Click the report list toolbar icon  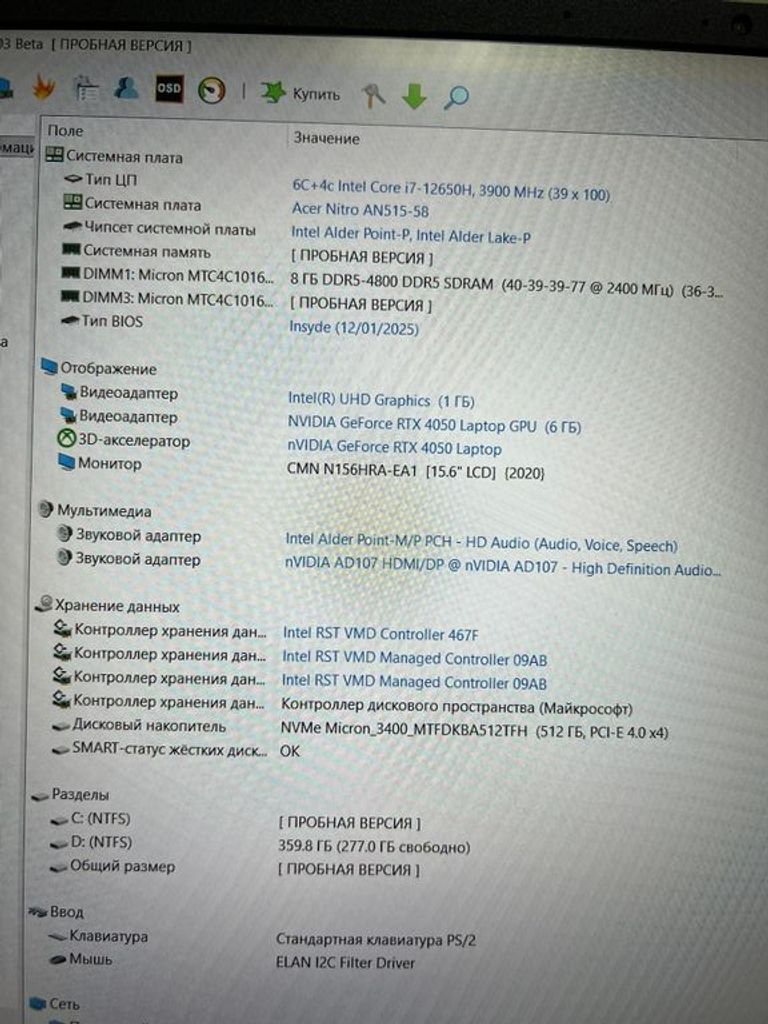[86, 88]
